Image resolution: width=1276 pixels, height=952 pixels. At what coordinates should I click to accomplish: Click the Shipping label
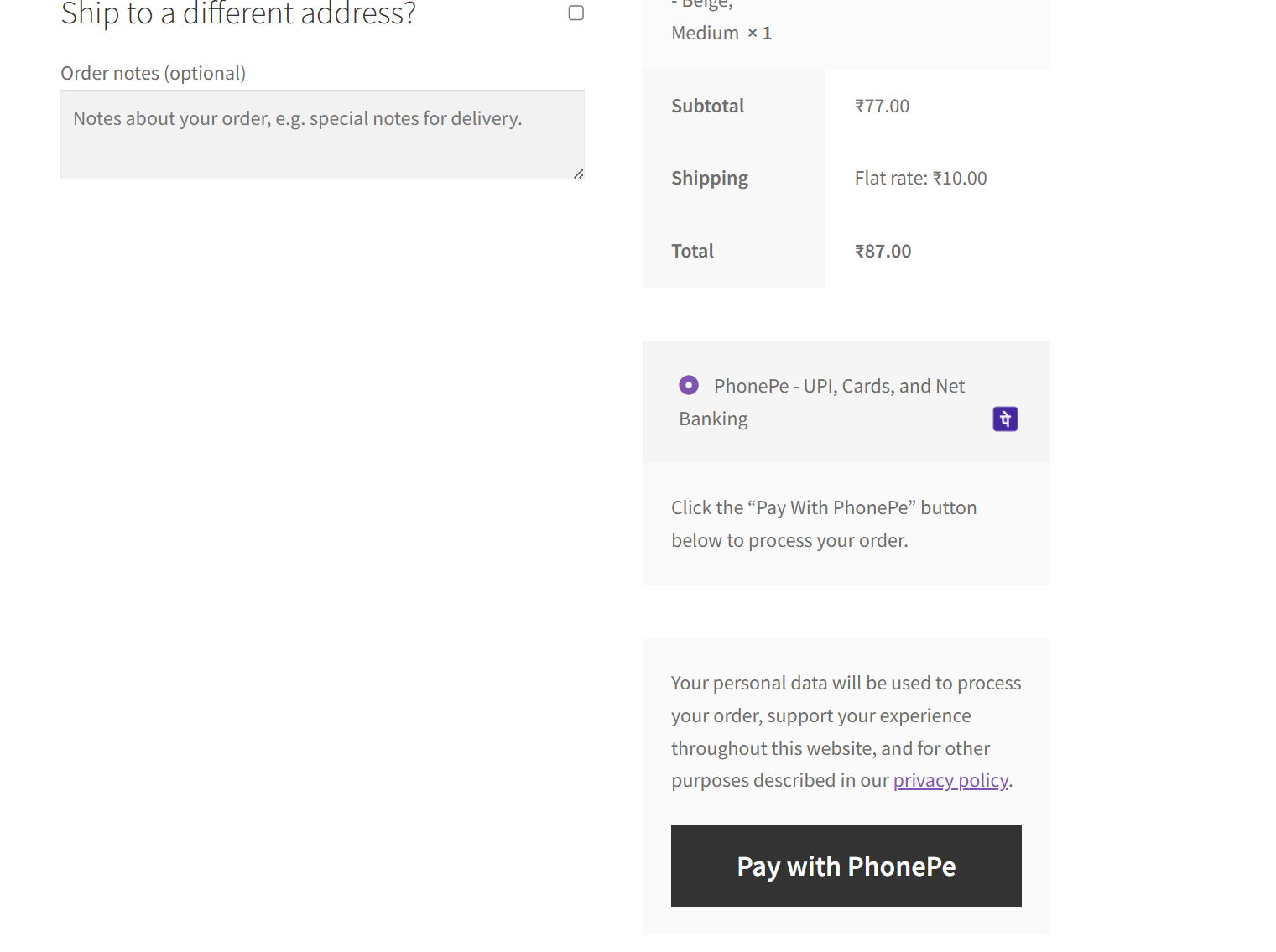(710, 178)
